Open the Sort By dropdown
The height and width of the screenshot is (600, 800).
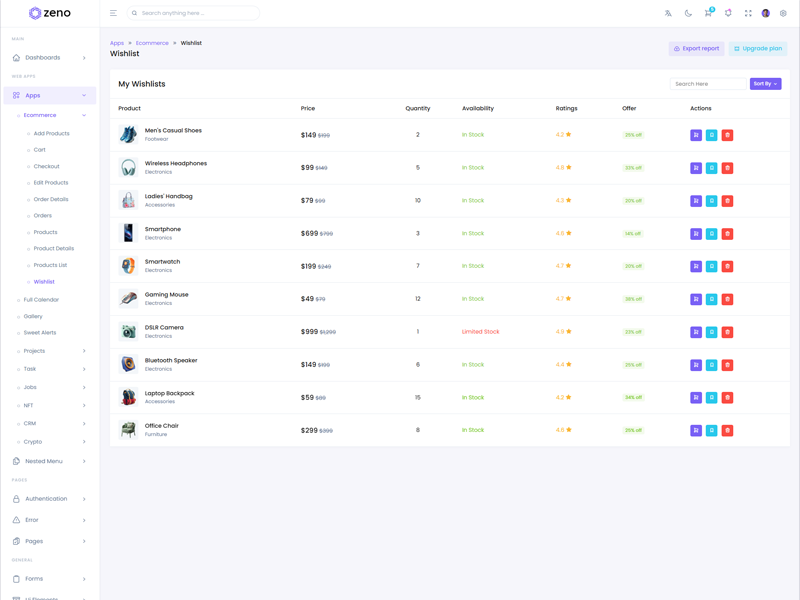point(765,84)
